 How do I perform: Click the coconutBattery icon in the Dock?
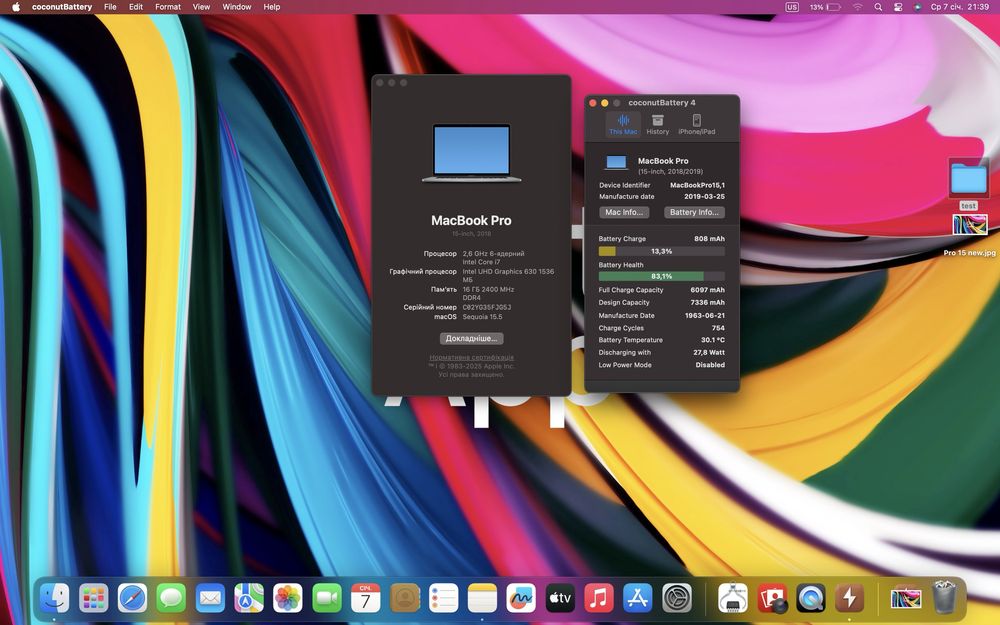coord(849,598)
